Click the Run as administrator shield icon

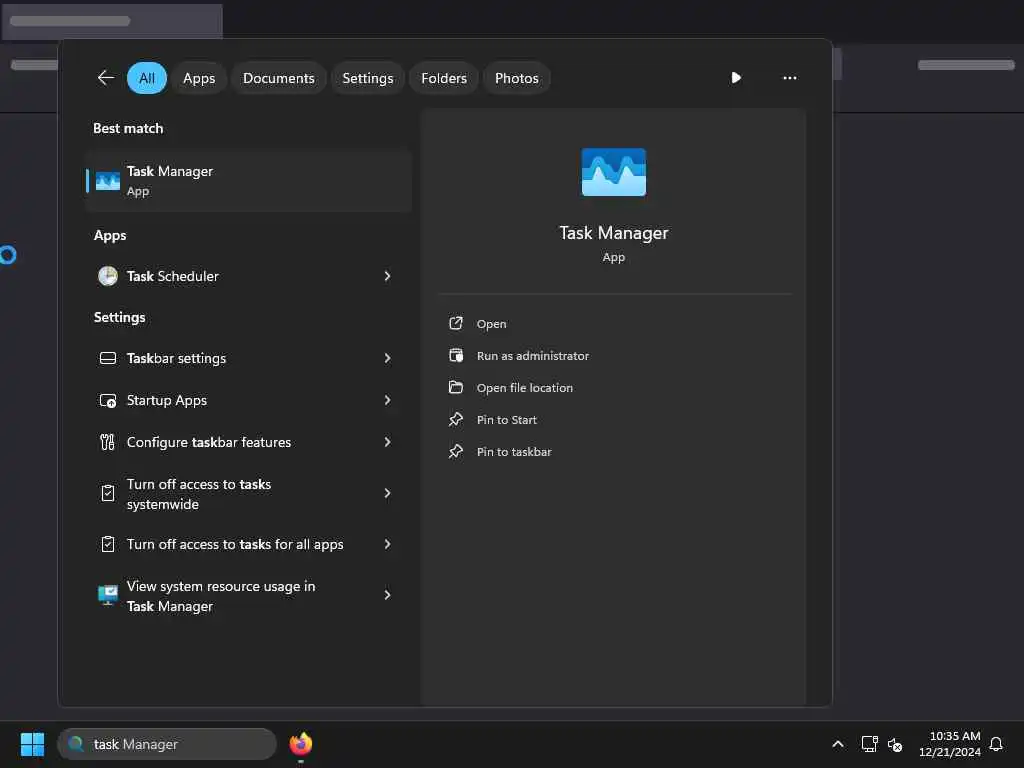point(456,355)
